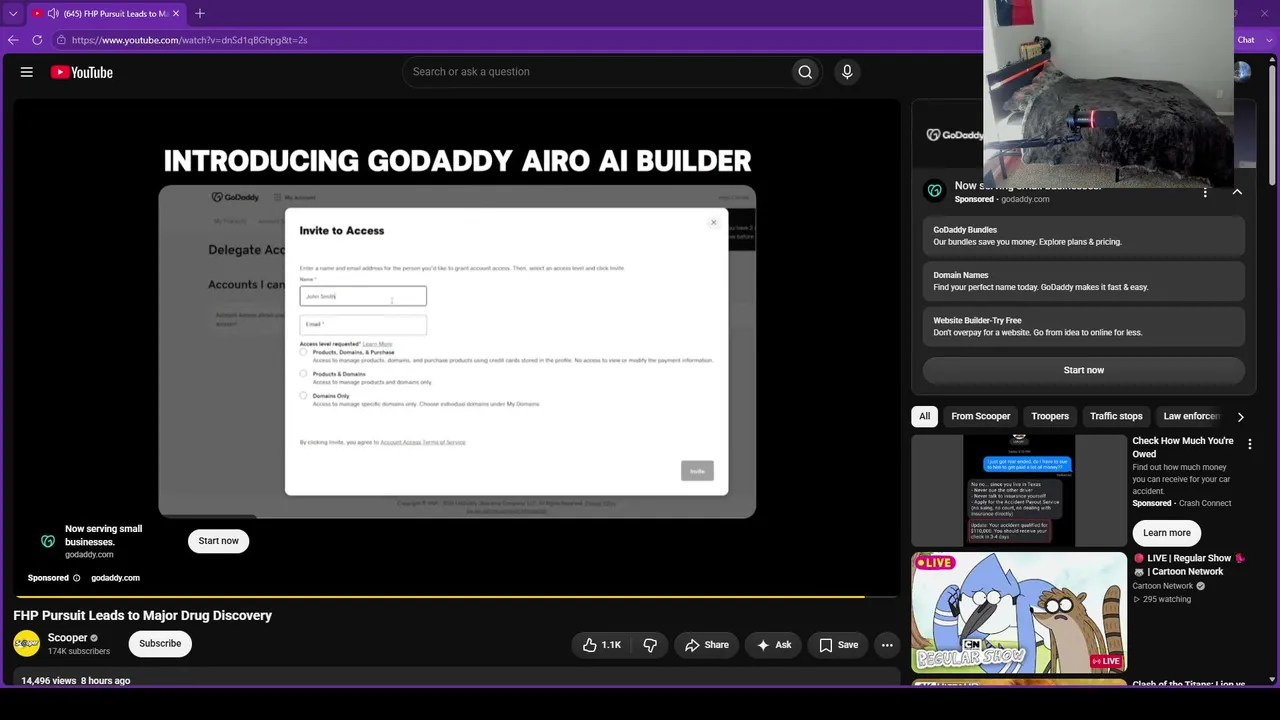The image size is (1280, 720).
Task: Open more actions under the video
Action: pyautogui.click(x=887, y=645)
